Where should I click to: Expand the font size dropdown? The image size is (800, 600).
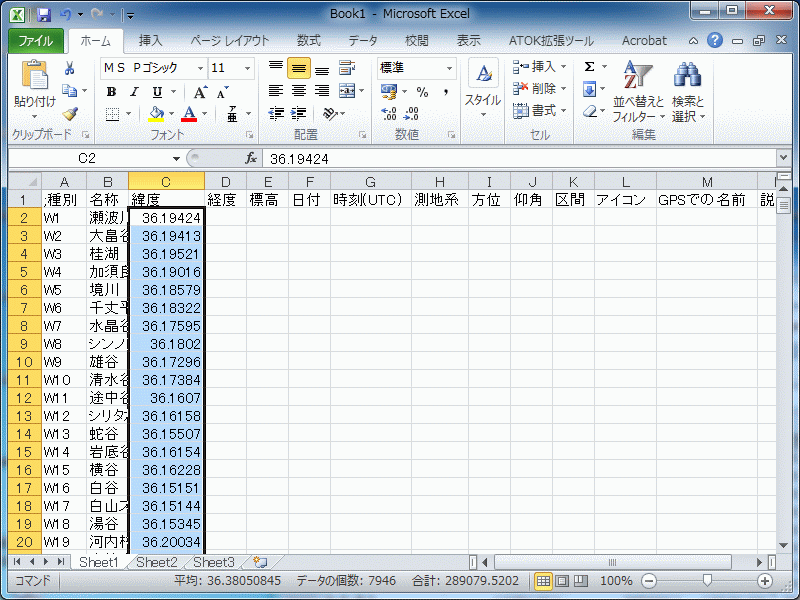[246, 68]
